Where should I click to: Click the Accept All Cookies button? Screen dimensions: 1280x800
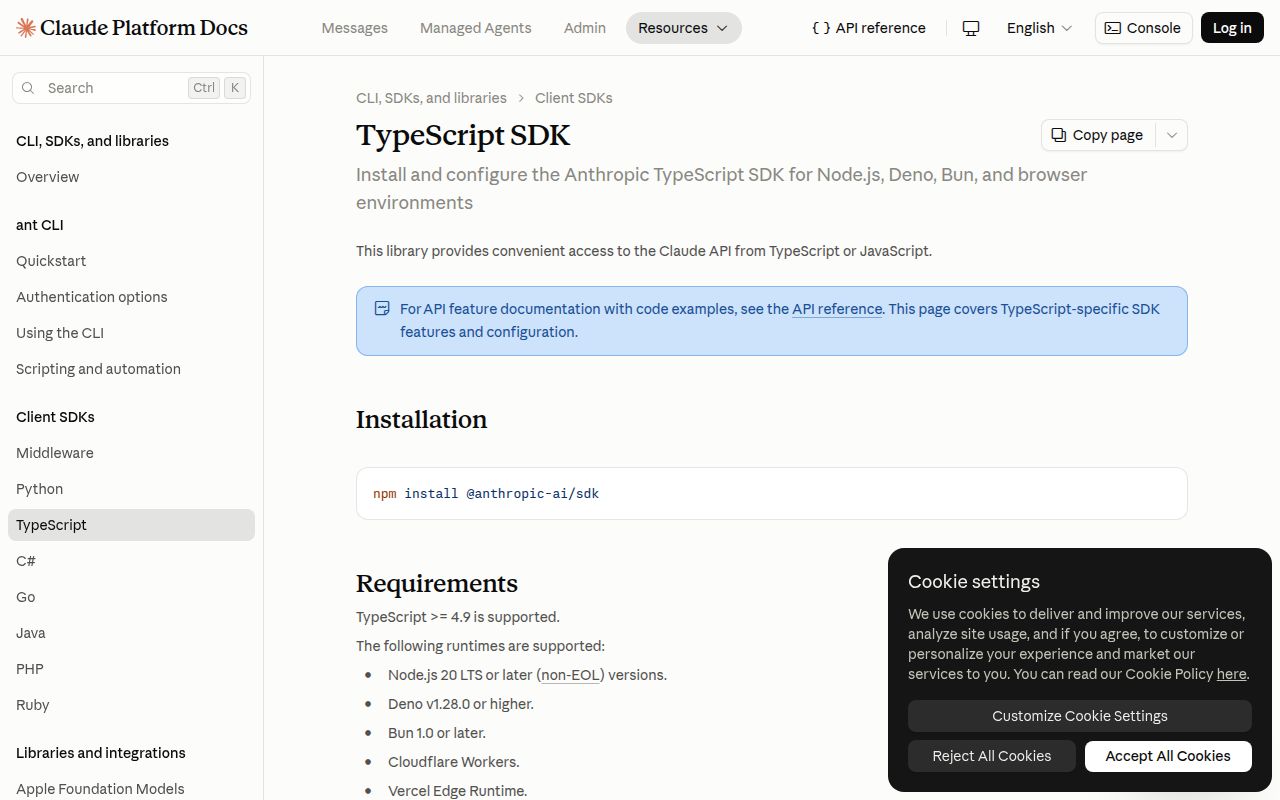pos(1168,756)
